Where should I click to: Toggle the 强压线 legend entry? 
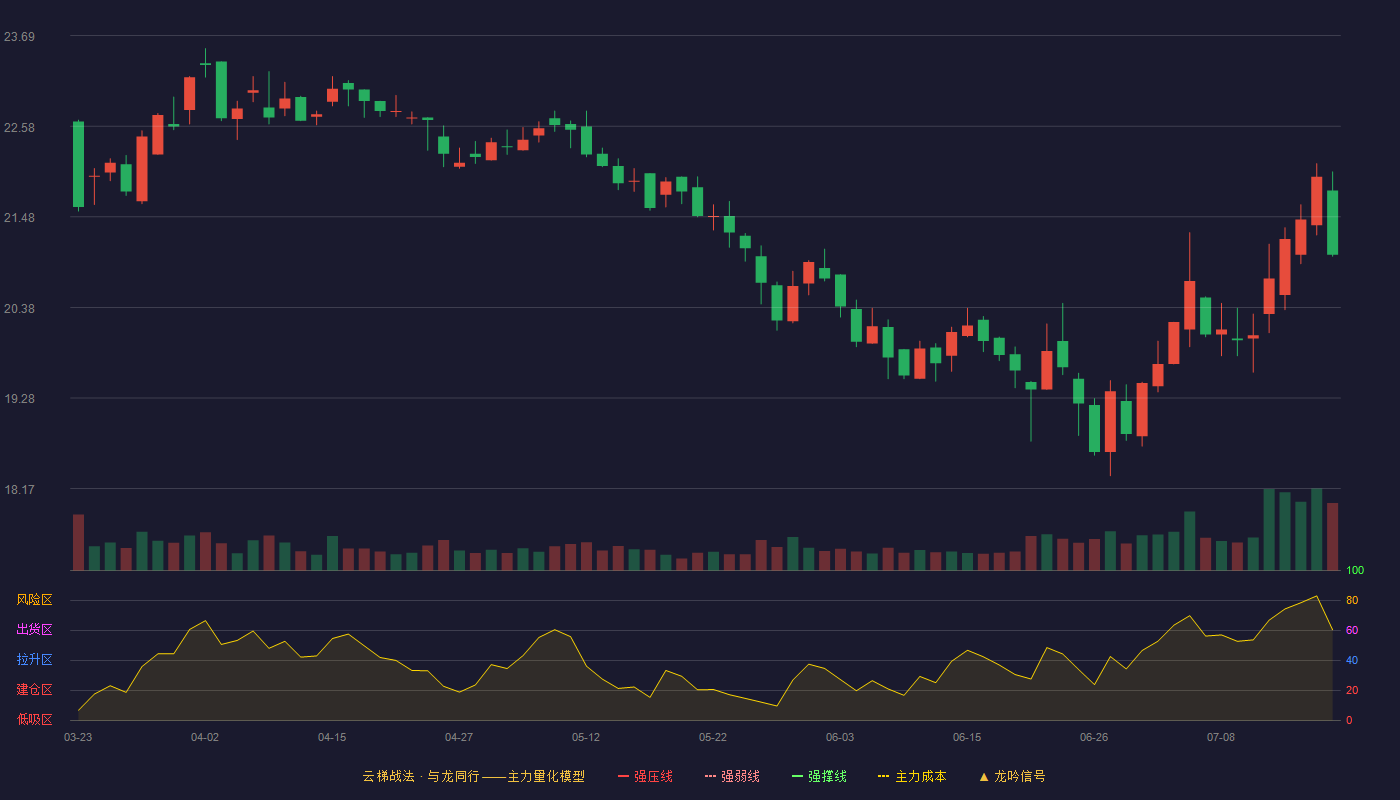pyautogui.click(x=645, y=776)
